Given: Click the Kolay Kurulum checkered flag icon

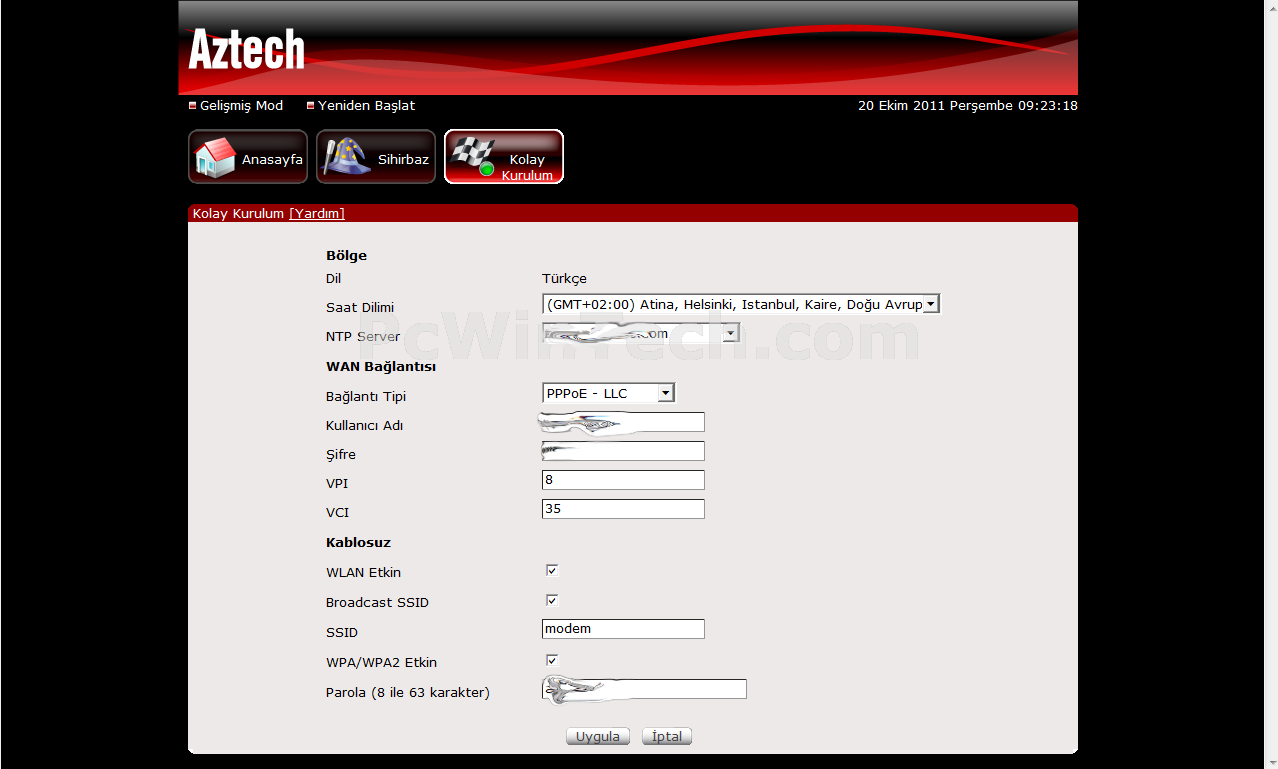Looking at the screenshot, I should 472,155.
